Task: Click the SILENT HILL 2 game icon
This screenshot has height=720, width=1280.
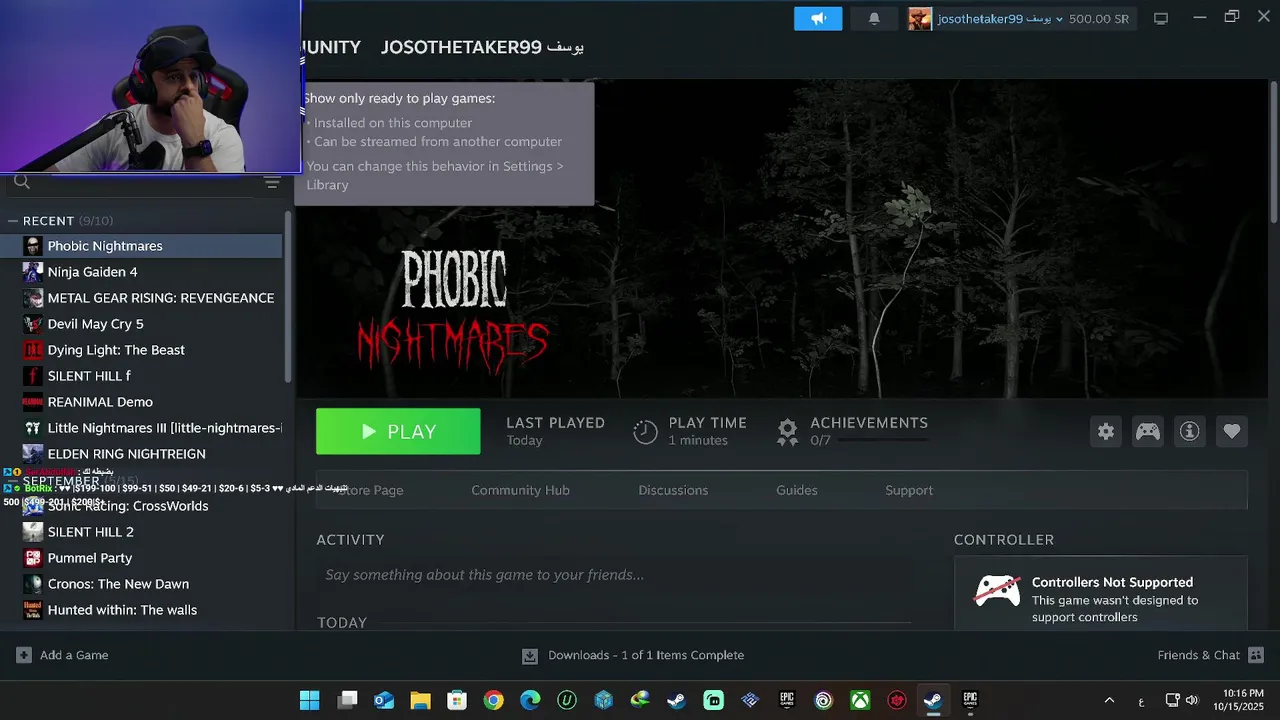Action: [33, 532]
